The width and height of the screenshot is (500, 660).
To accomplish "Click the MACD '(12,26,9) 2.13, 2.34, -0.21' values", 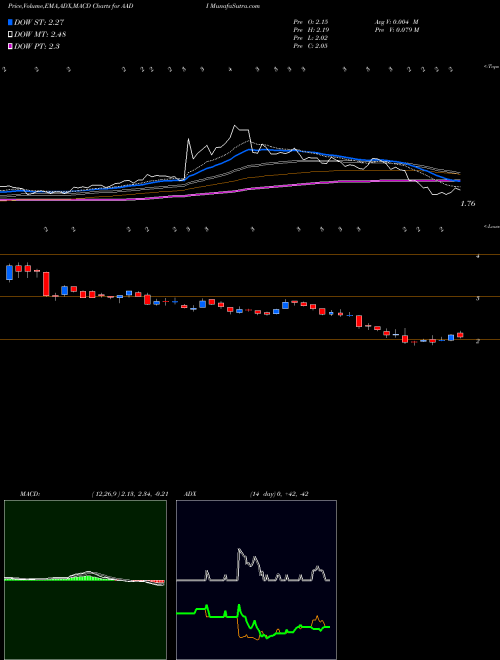I will pyautogui.click(x=130, y=494).
